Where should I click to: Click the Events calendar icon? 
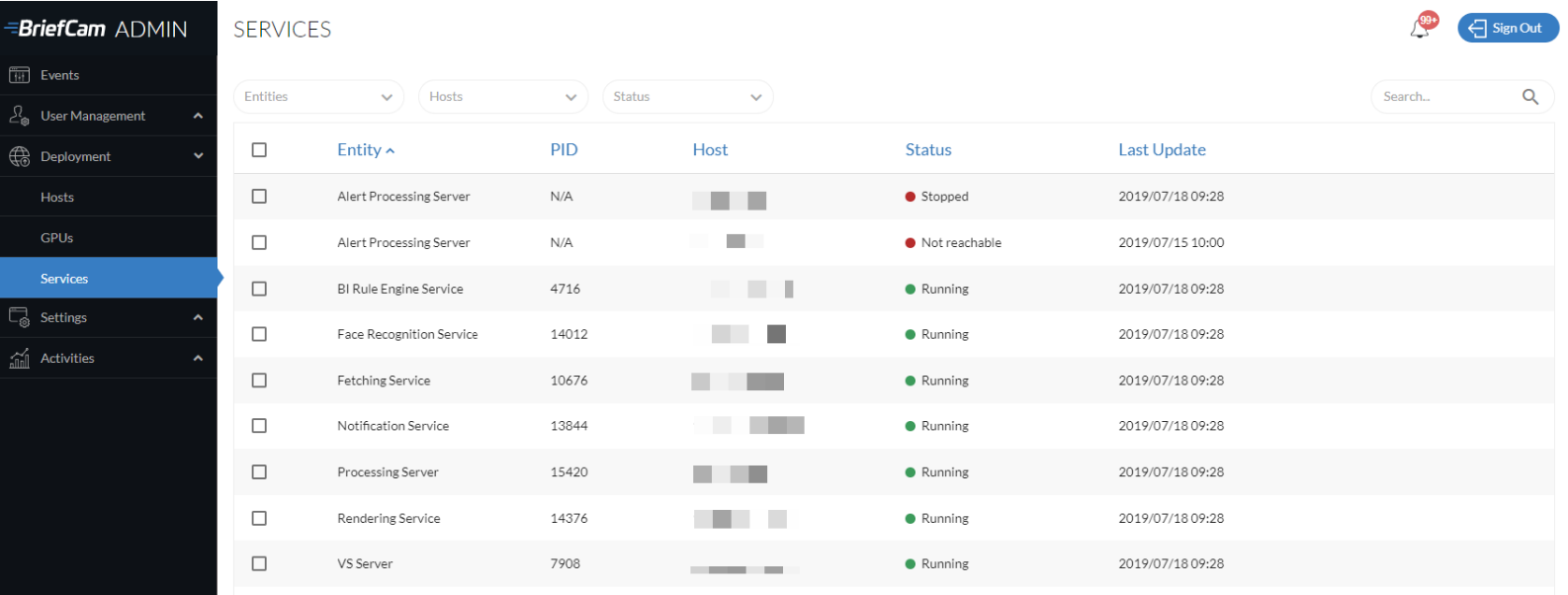pyautogui.click(x=19, y=75)
